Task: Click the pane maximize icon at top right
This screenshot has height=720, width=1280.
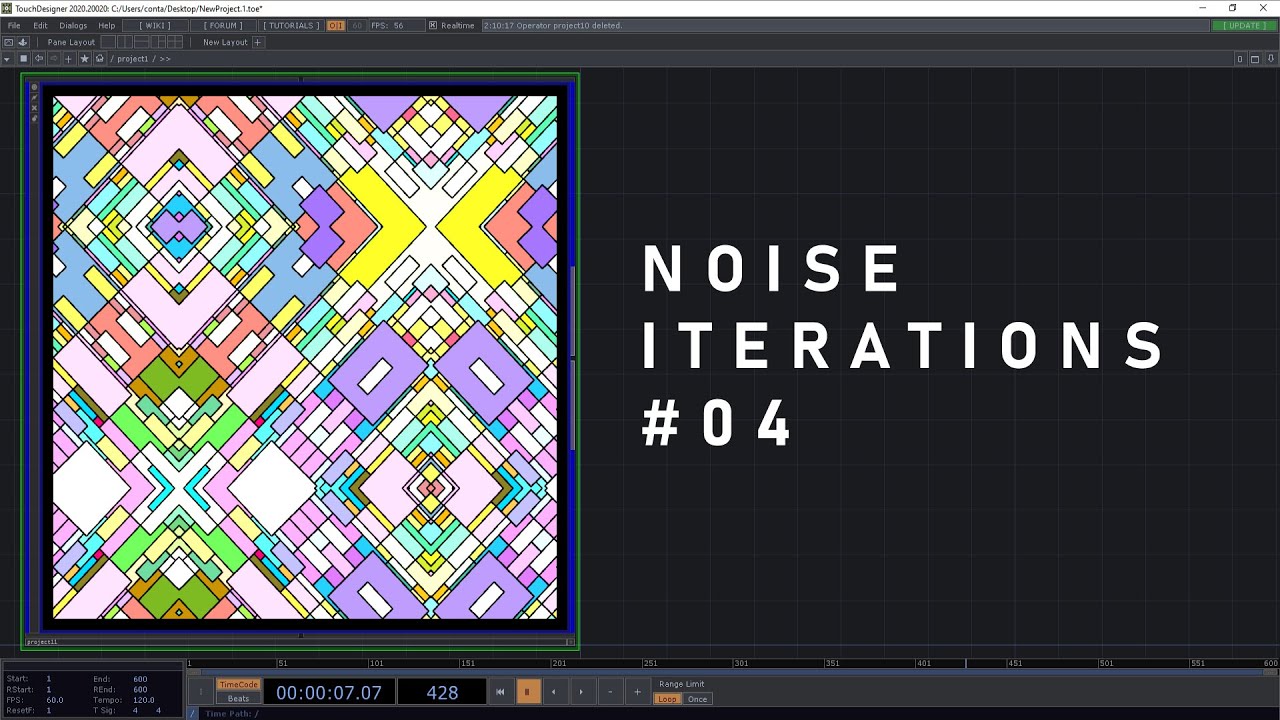Action: [x=1255, y=59]
